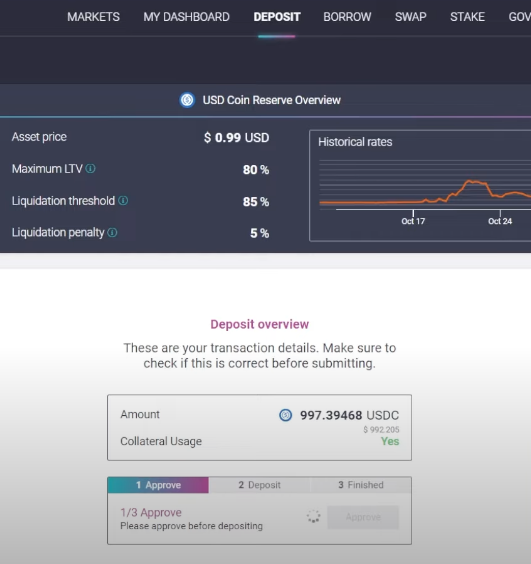Select step 2 Deposit in progress bar
This screenshot has width=531, height=564.
pos(259,485)
